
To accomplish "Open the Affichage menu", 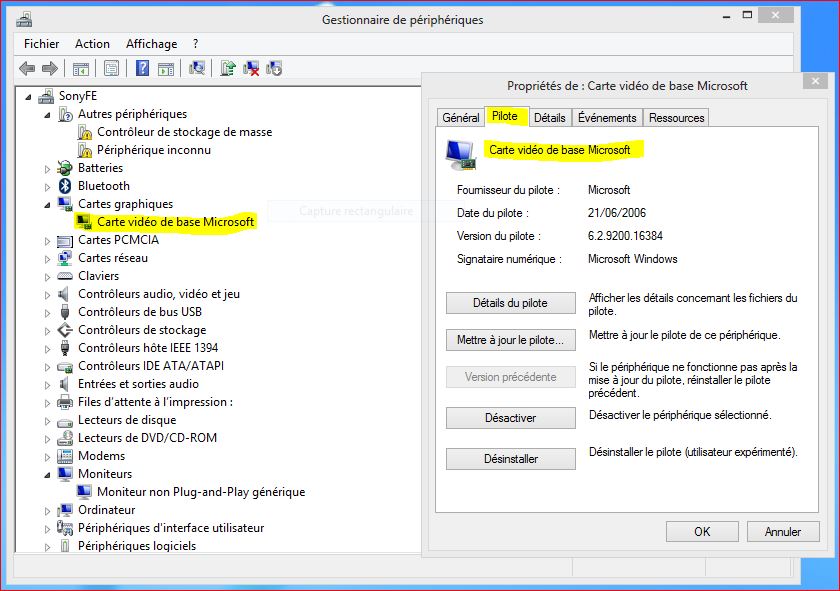I will click(x=151, y=43).
